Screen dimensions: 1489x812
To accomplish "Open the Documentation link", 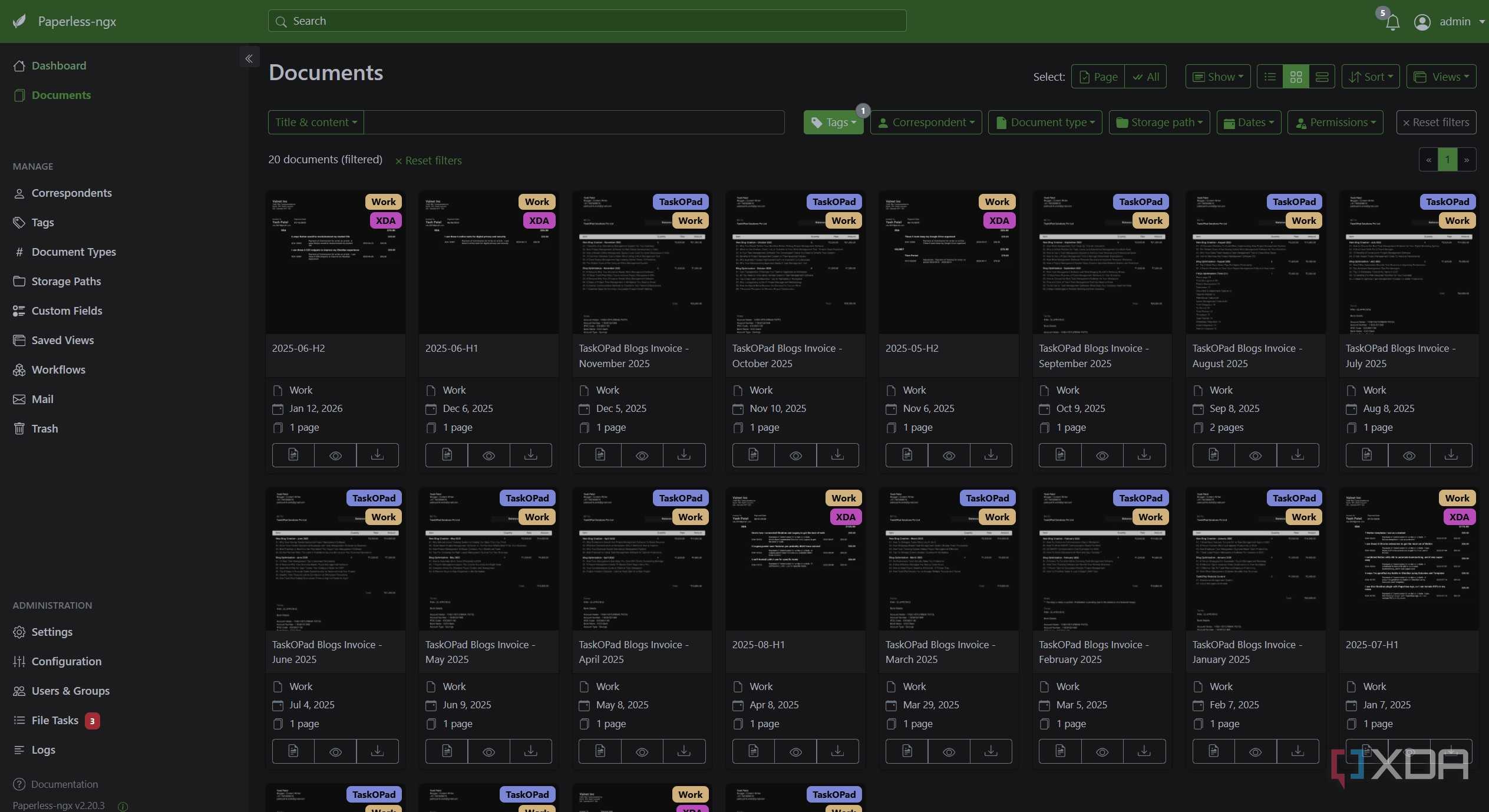I will [x=64, y=784].
